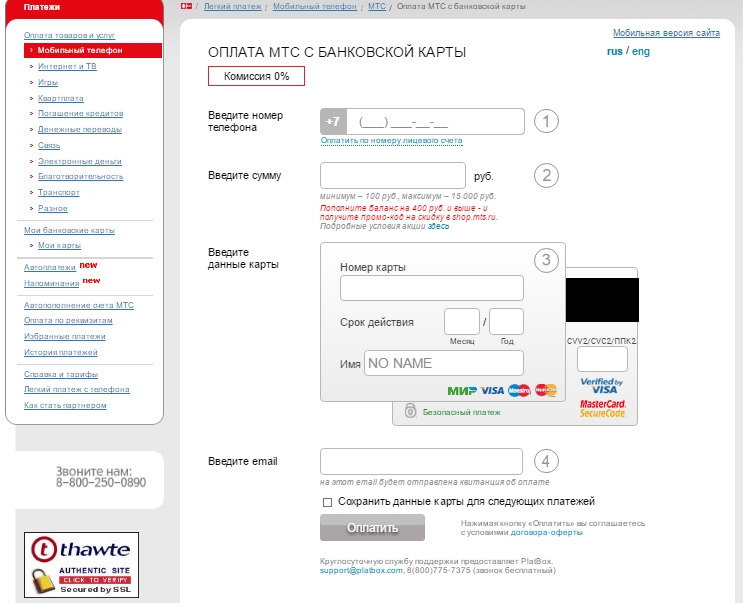
Task: Click the secure payment padlock icon
Action: [x=410, y=410]
